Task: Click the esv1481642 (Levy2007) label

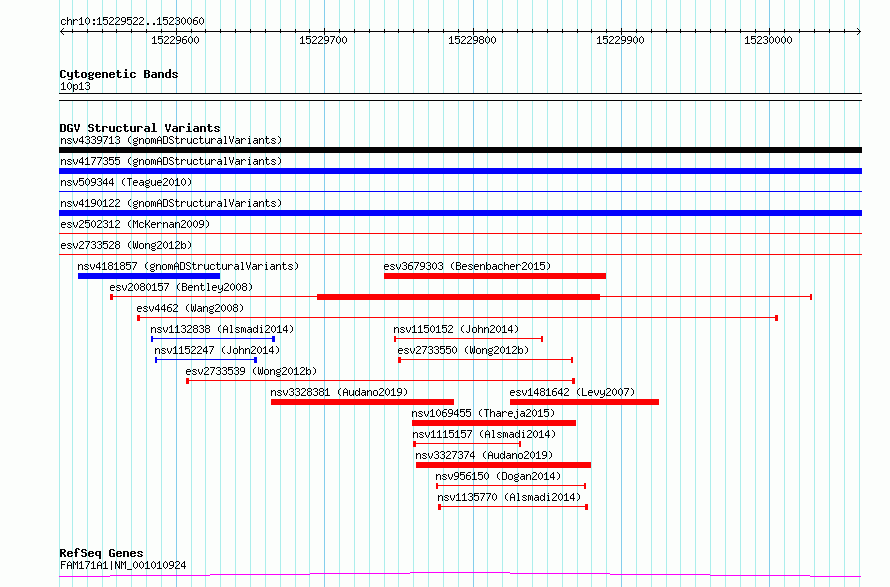Action: [x=572, y=392]
